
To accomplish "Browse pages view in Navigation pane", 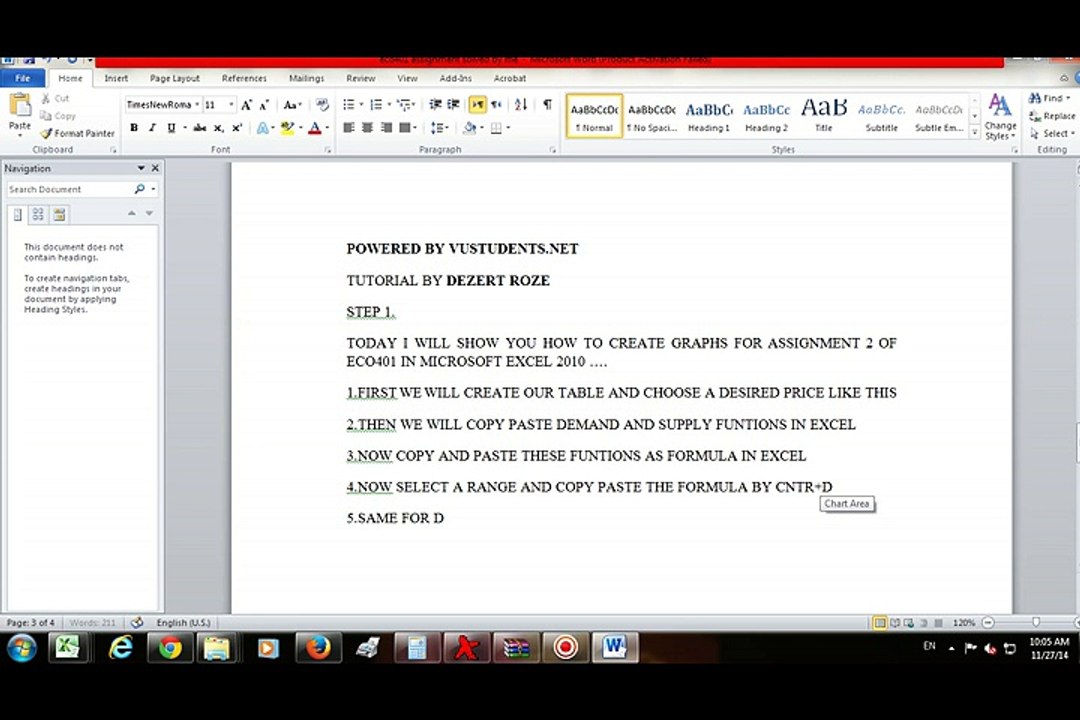I will pos(38,214).
